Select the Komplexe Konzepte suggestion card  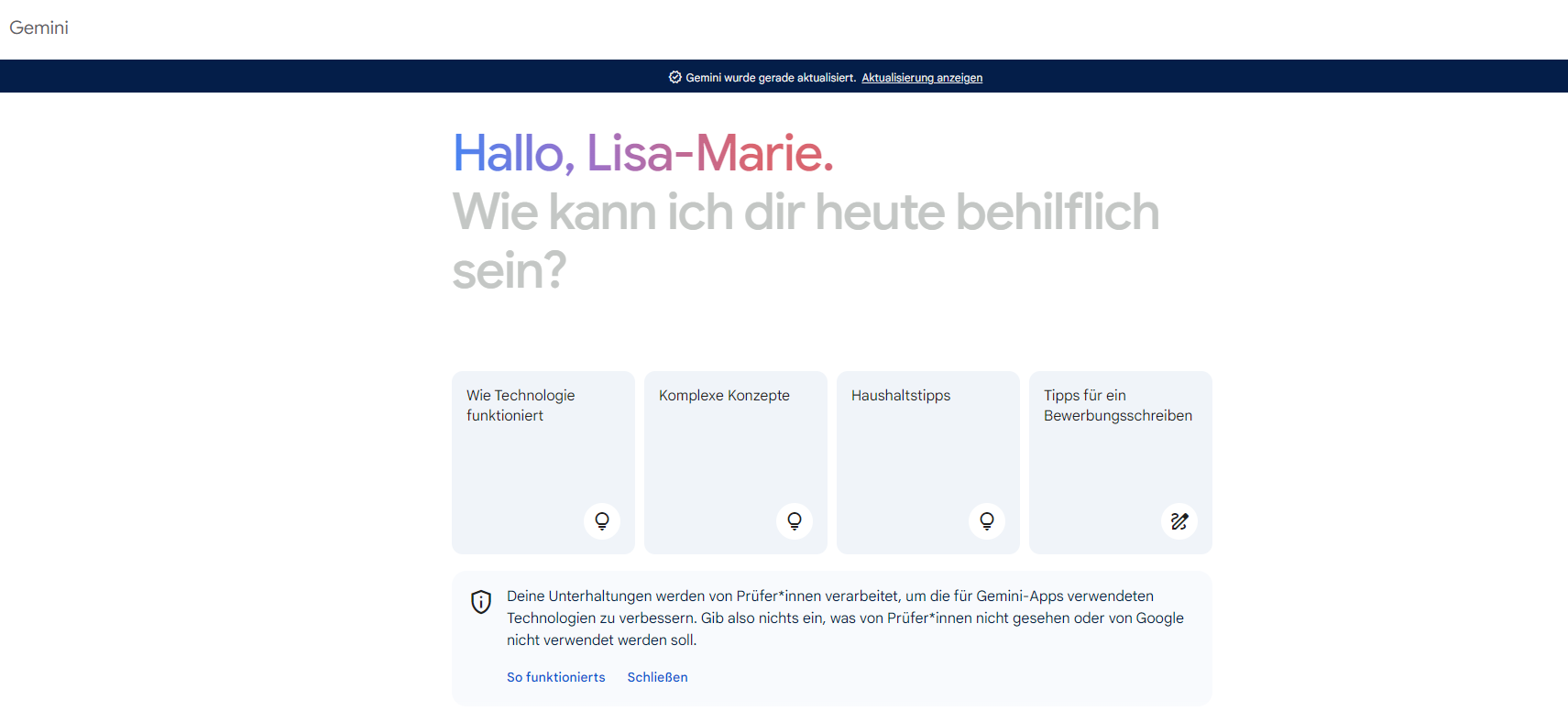point(736,463)
